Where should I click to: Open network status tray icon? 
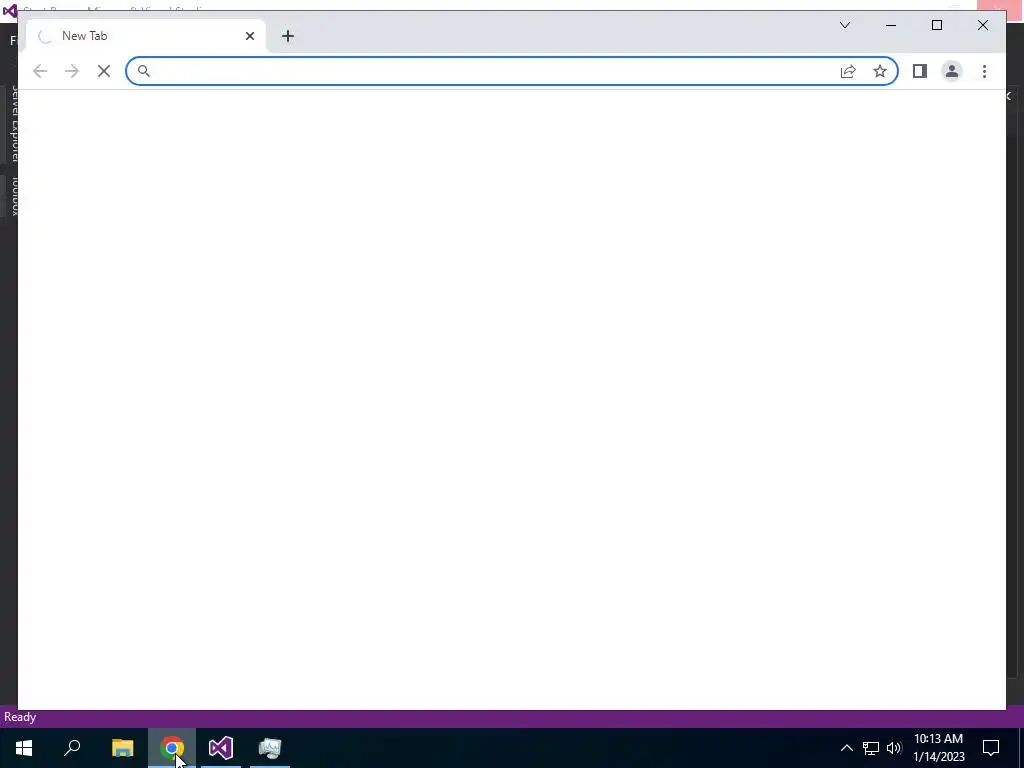[871, 748]
